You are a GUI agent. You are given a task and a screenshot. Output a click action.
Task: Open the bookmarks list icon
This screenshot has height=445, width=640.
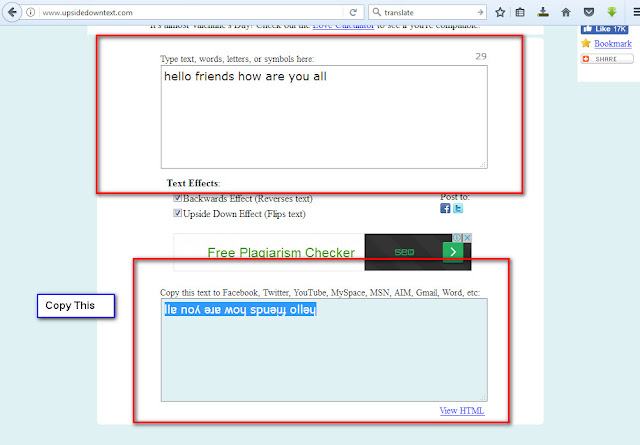(520, 12)
